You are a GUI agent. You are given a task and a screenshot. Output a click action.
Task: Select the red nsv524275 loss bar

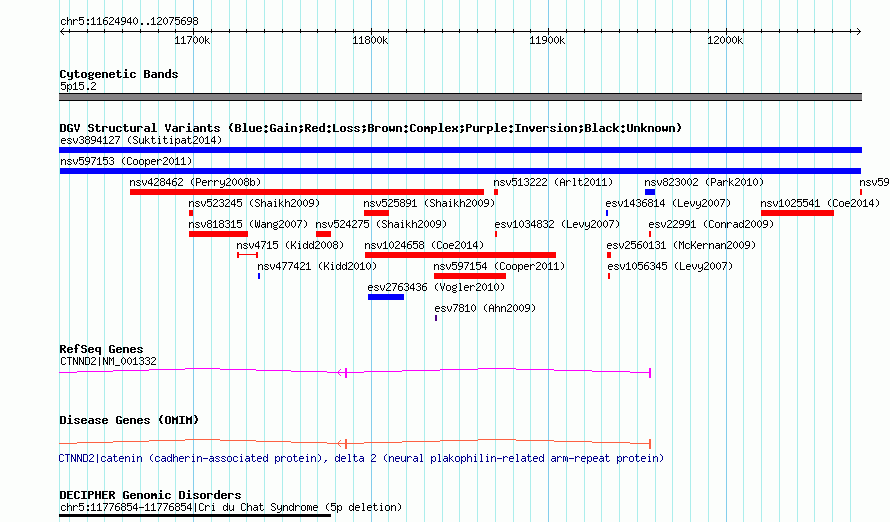pyautogui.click(x=324, y=234)
